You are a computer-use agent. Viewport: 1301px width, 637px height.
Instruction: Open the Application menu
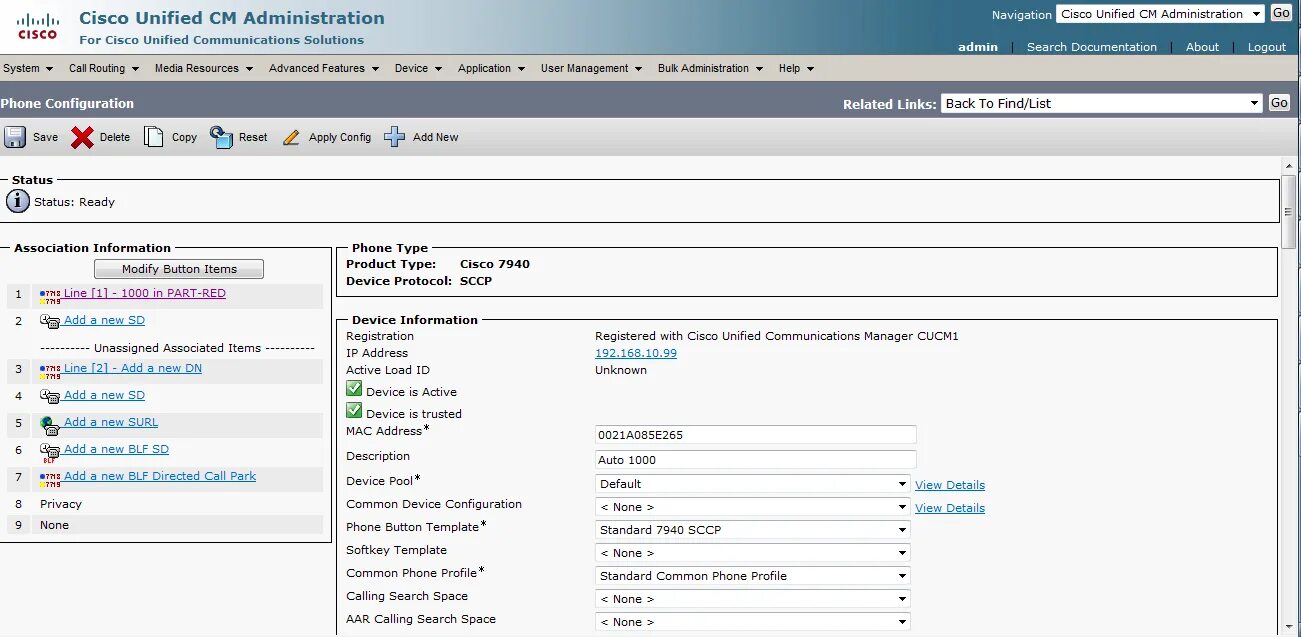click(x=491, y=68)
